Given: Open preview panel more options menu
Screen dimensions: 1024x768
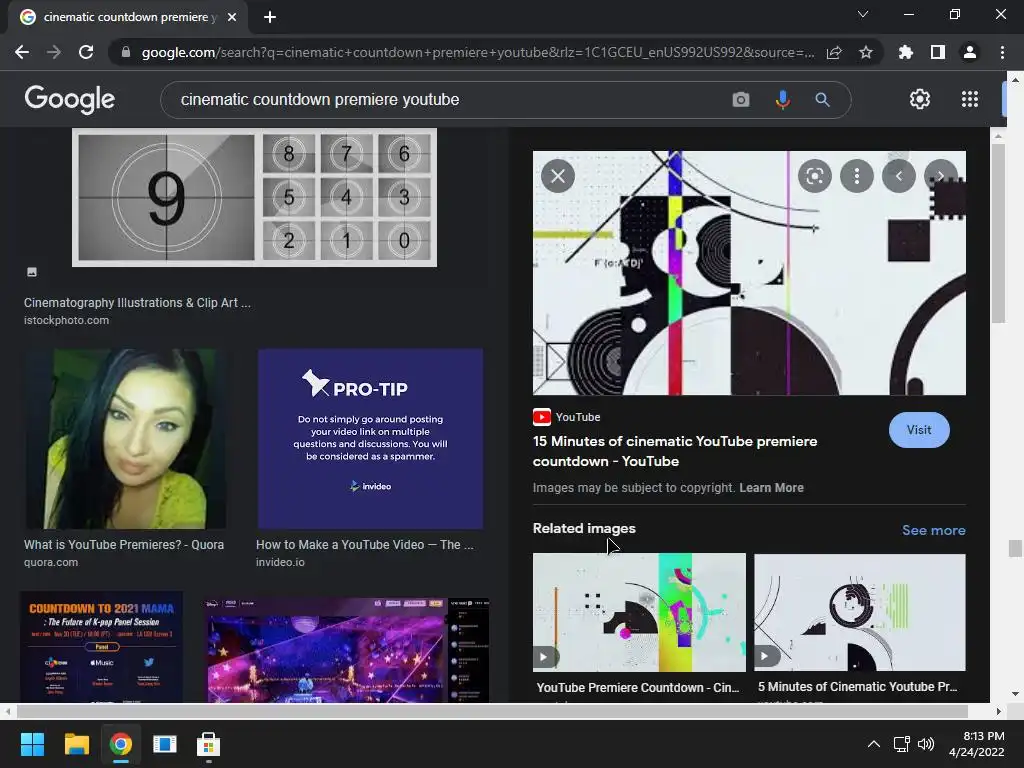Looking at the screenshot, I should 857,176.
